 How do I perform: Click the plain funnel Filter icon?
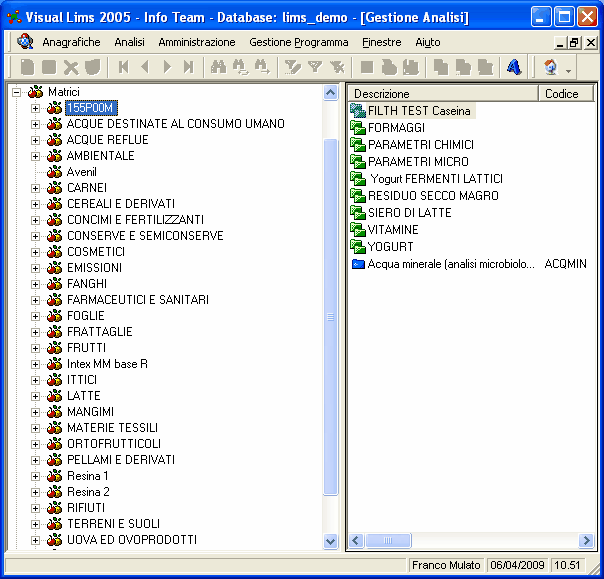[315, 67]
